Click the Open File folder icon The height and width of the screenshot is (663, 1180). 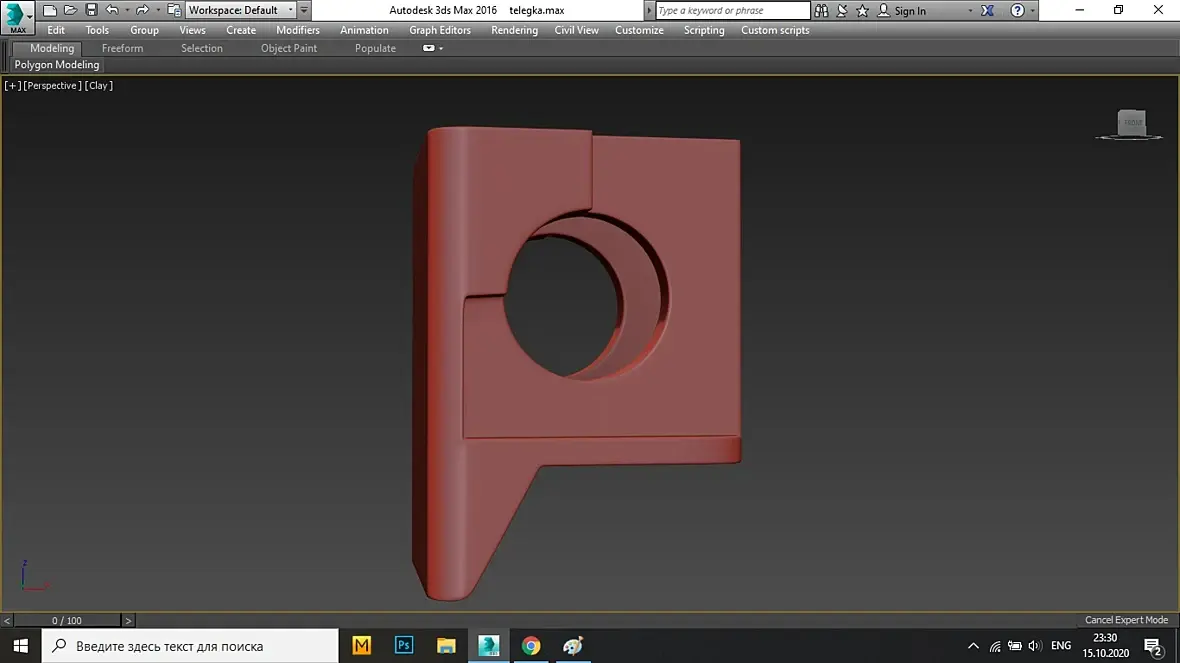click(x=70, y=10)
